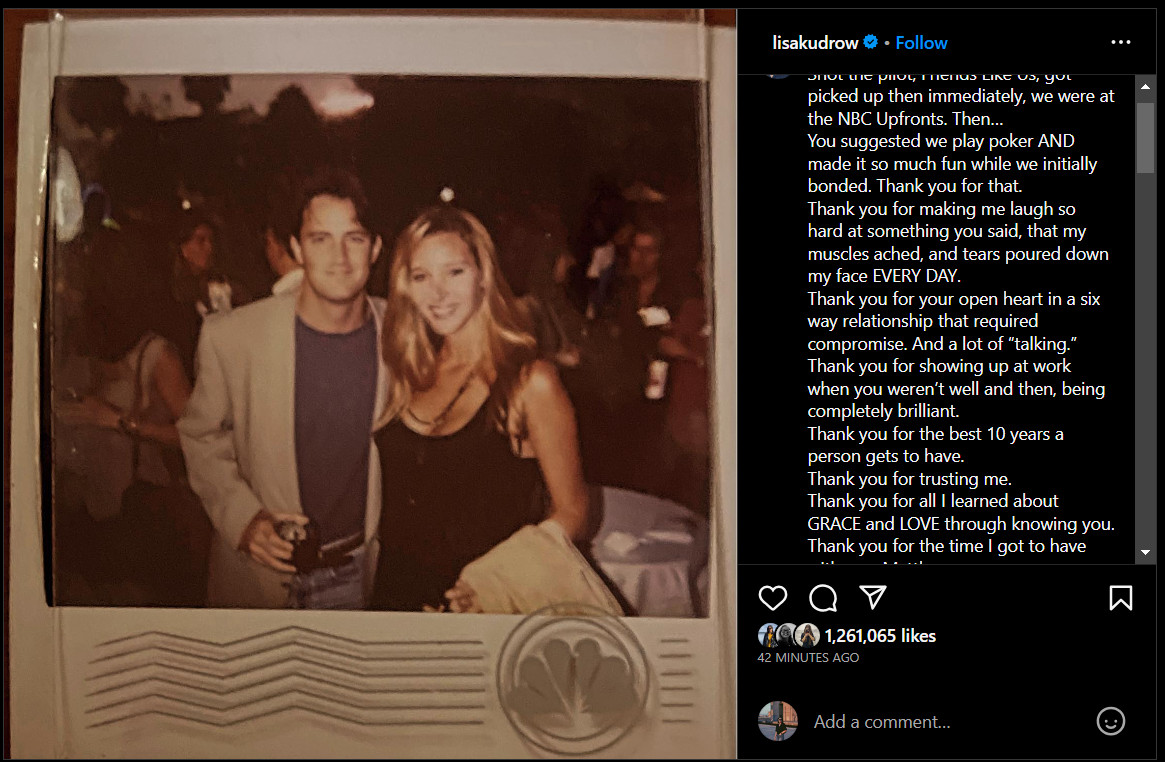Open comments via speech bubble icon

point(823,598)
